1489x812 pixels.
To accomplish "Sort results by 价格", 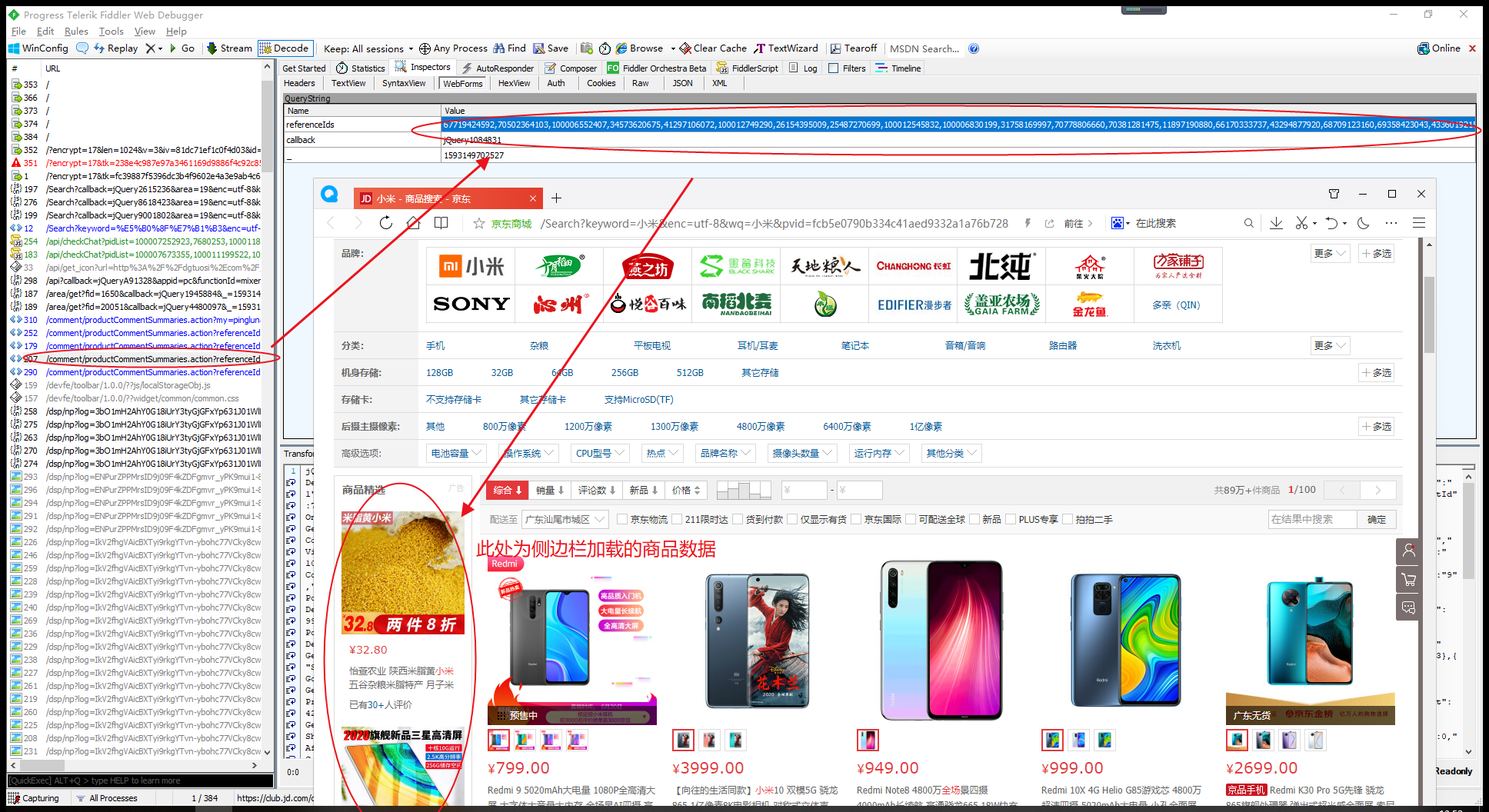I will (x=686, y=490).
